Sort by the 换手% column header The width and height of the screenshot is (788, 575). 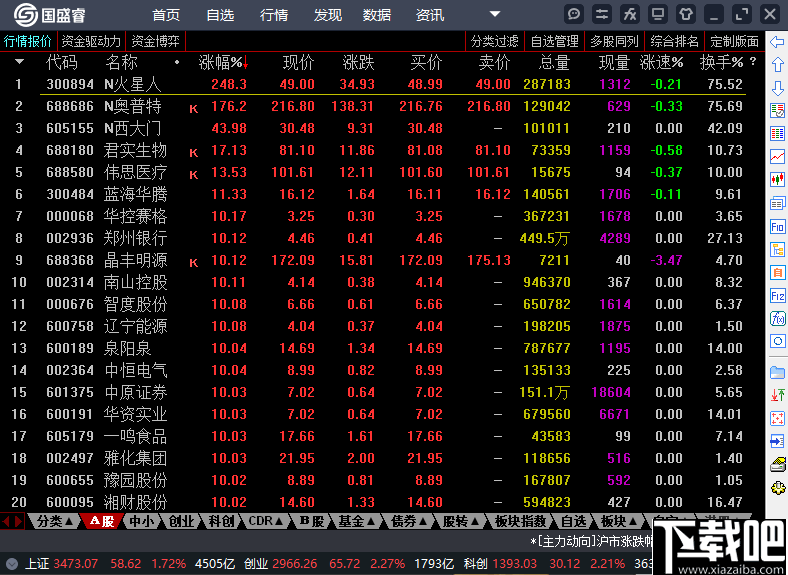(721, 62)
